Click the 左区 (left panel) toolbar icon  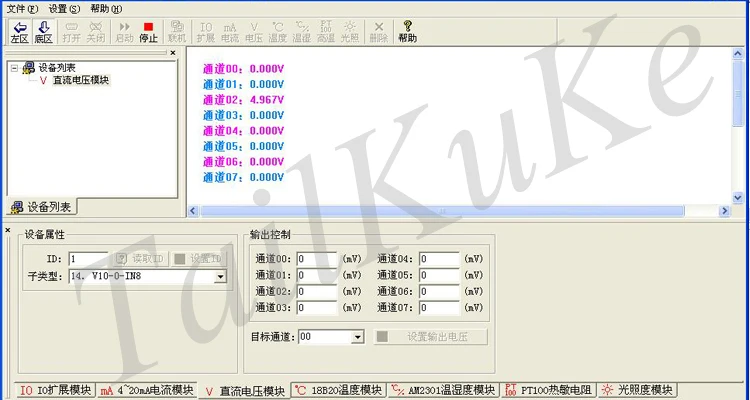coord(20,32)
